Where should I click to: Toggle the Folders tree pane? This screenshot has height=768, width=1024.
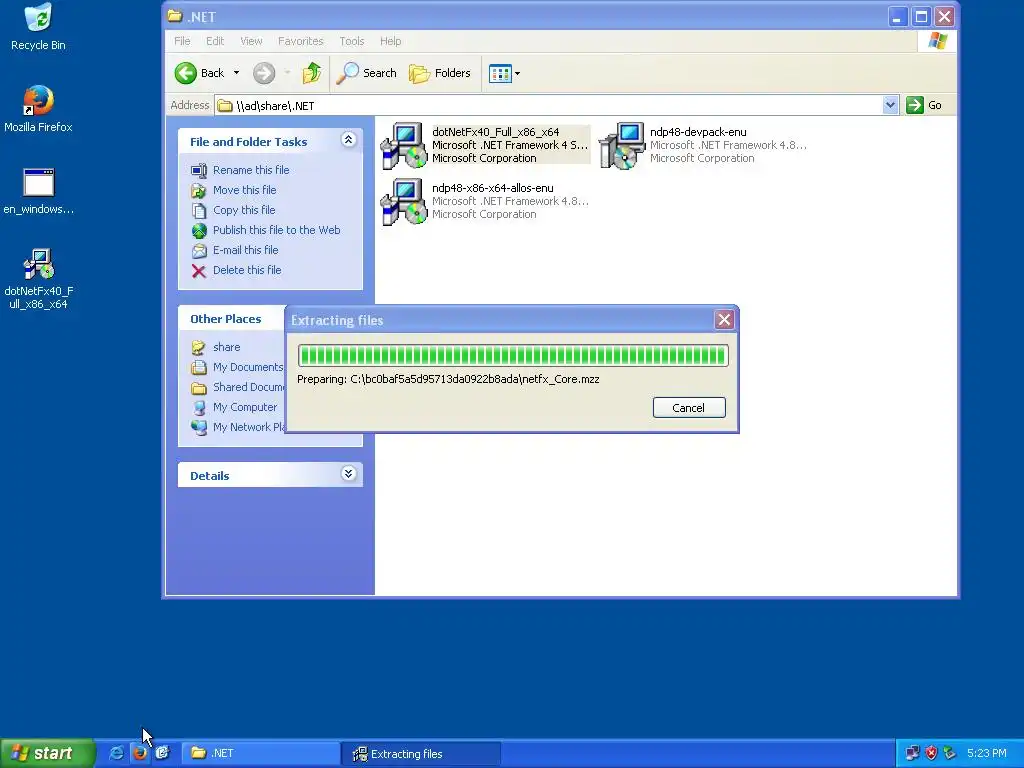pyautogui.click(x=440, y=73)
